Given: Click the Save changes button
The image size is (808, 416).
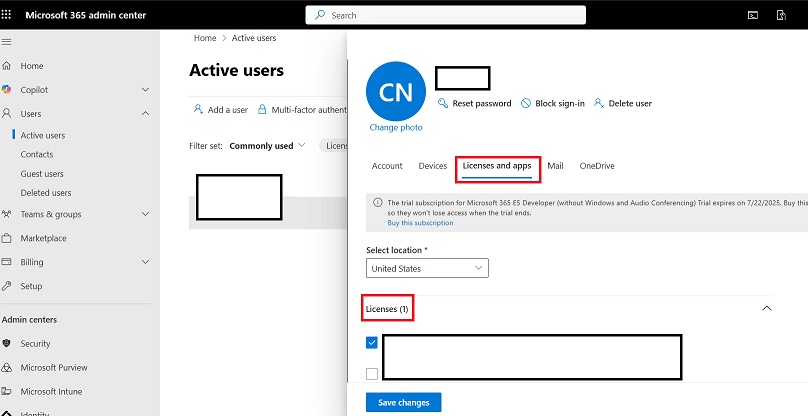Looking at the screenshot, I should coord(403,403).
